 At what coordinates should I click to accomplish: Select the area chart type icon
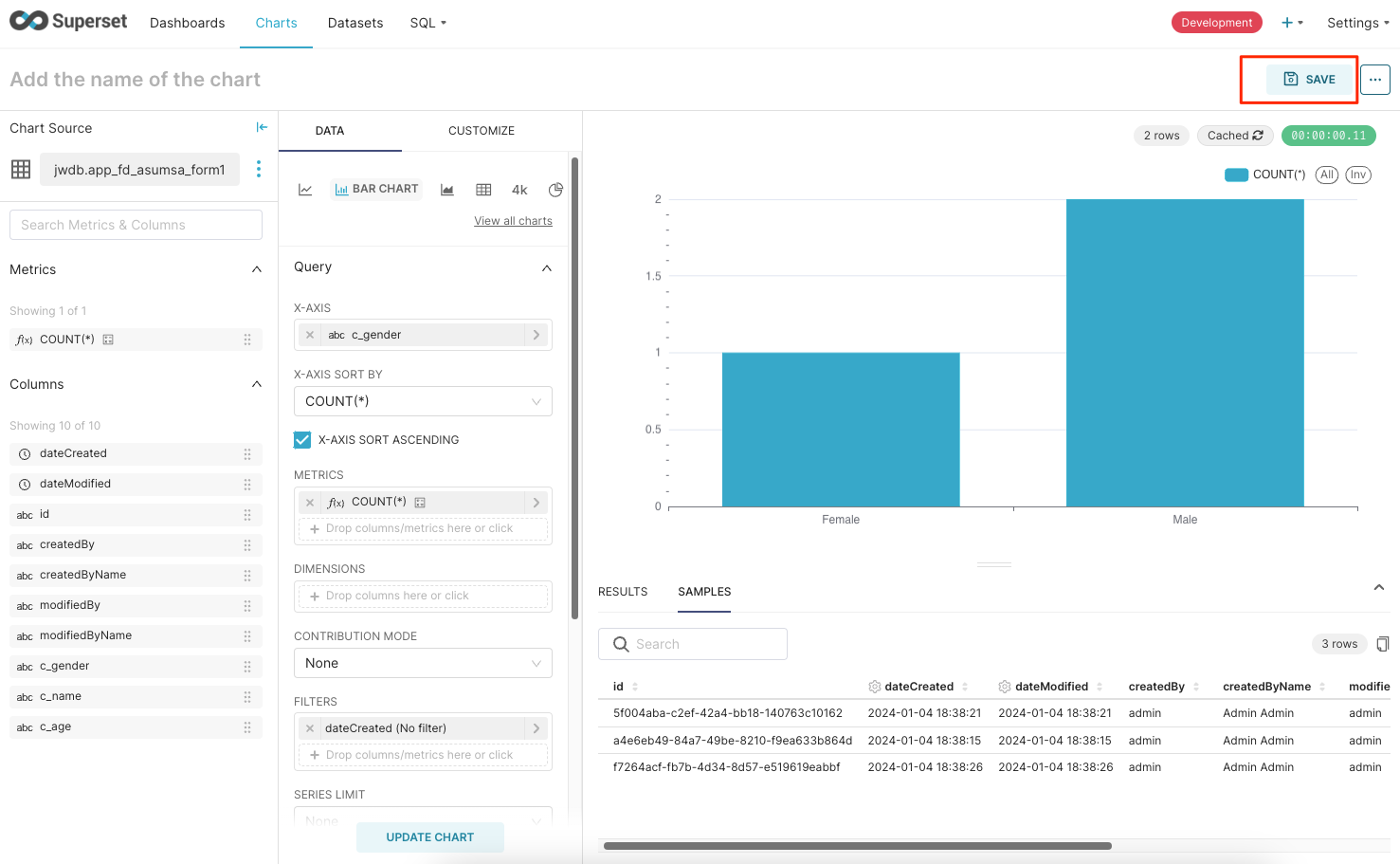447,190
